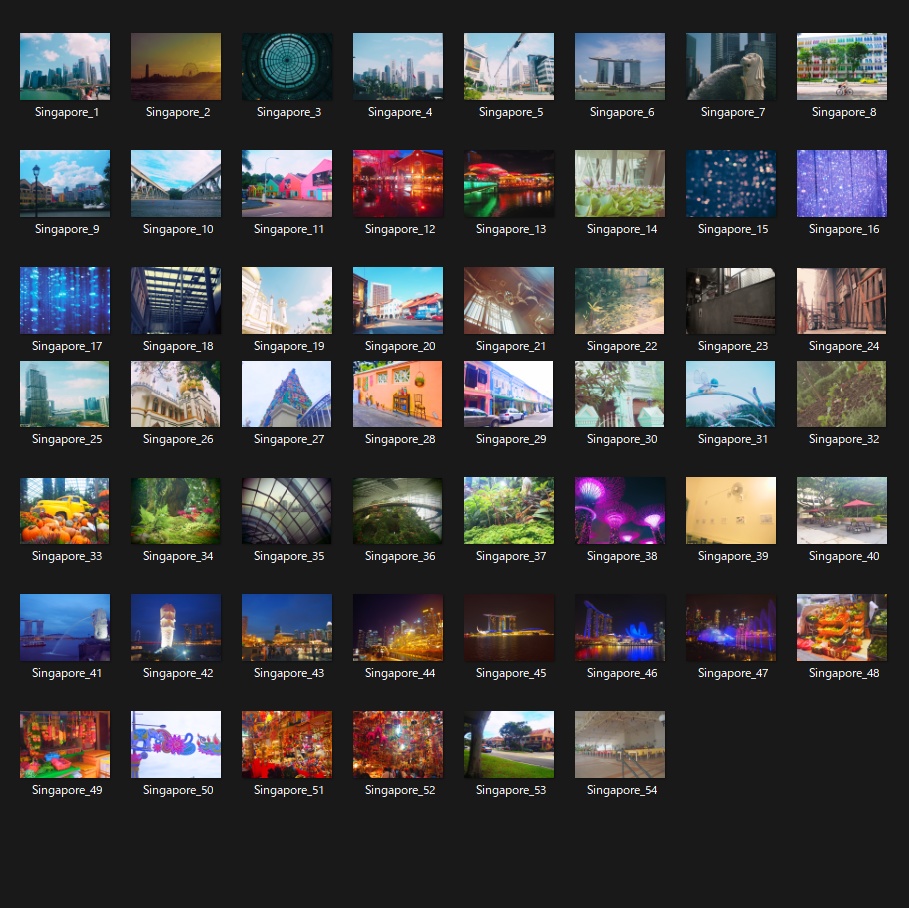Click the Singapore_16 purple lights thumbnail

coord(842,183)
